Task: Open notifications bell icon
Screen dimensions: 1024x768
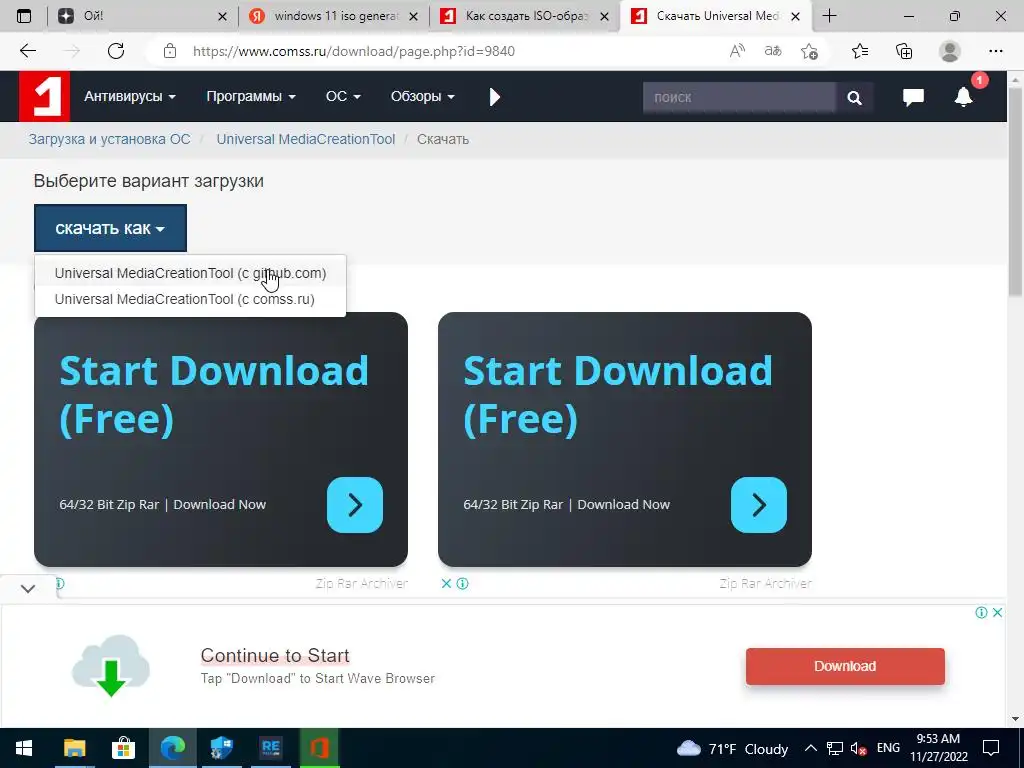Action: point(964,97)
